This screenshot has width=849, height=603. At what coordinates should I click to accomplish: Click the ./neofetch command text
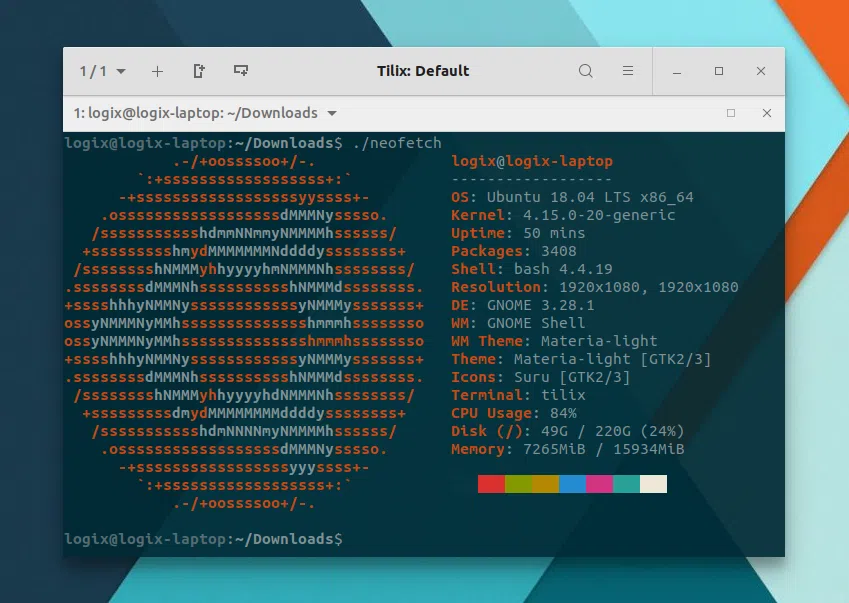[397, 143]
